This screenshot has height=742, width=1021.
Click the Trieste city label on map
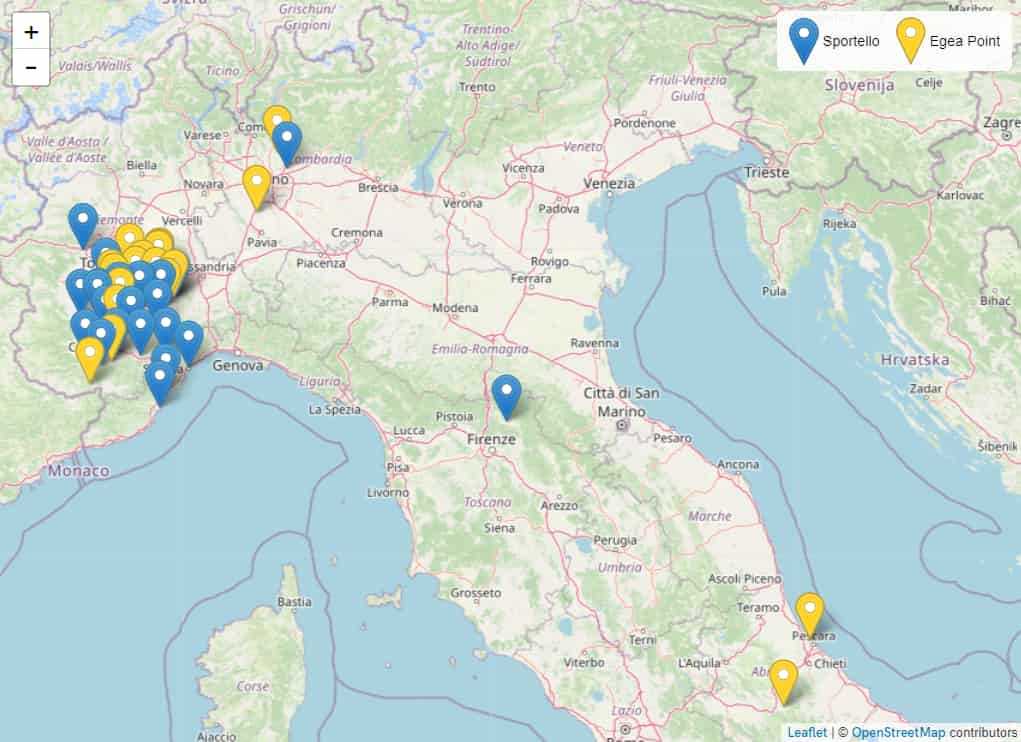click(x=766, y=172)
